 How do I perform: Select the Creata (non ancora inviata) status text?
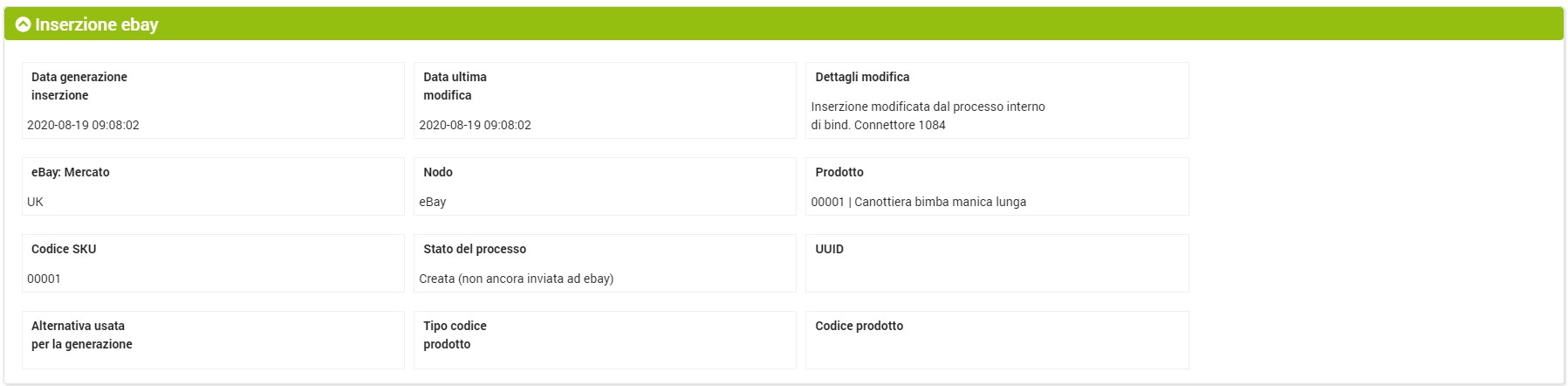pyautogui.click(x=516, y=279)
